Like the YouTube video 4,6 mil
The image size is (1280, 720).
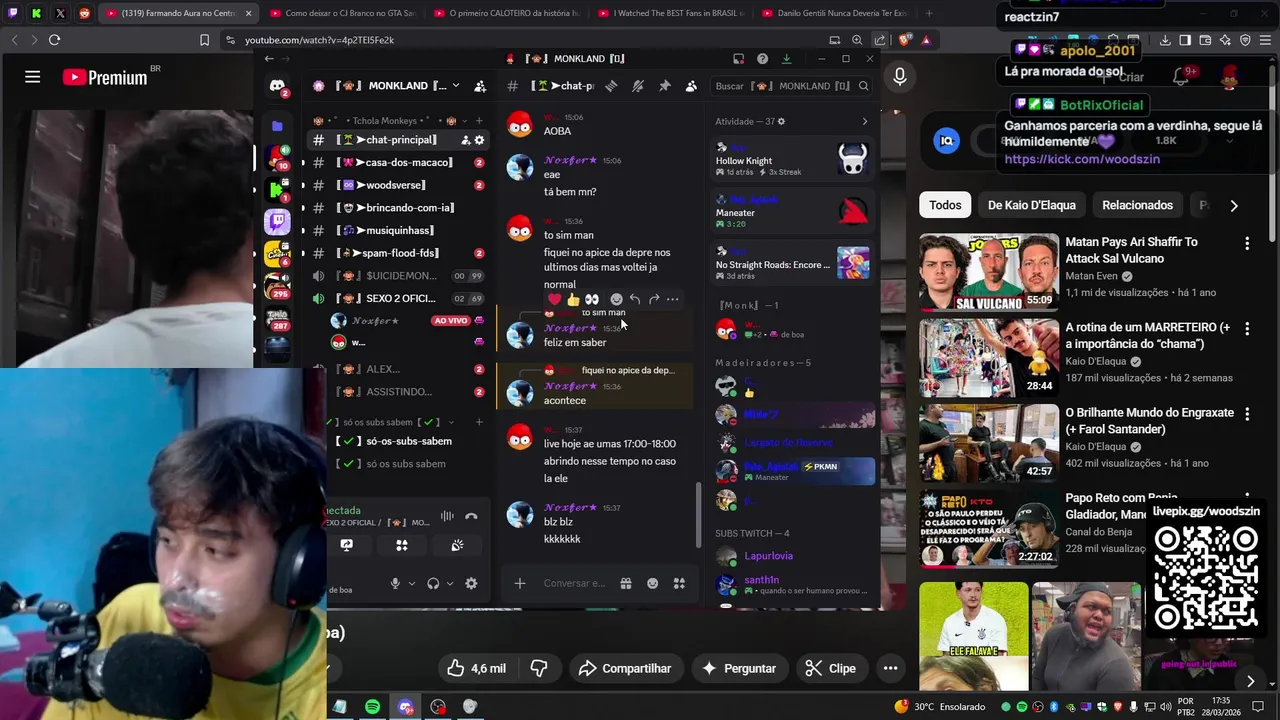pyautogui.click(x=476, y=668)
